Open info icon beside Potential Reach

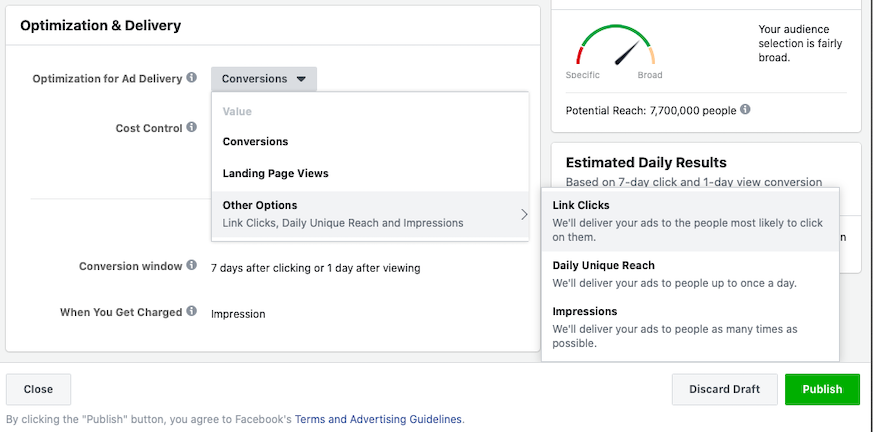[x=745, y=109]
